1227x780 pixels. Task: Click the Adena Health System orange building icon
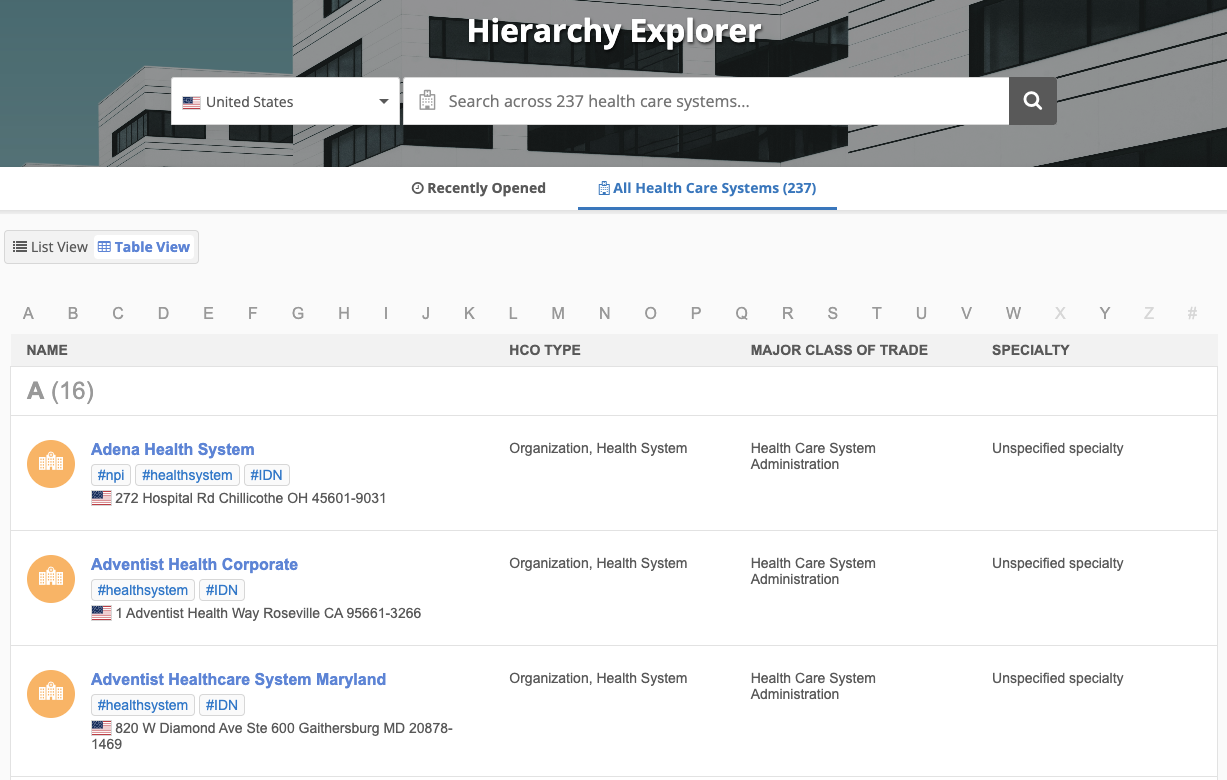[51, 464]
